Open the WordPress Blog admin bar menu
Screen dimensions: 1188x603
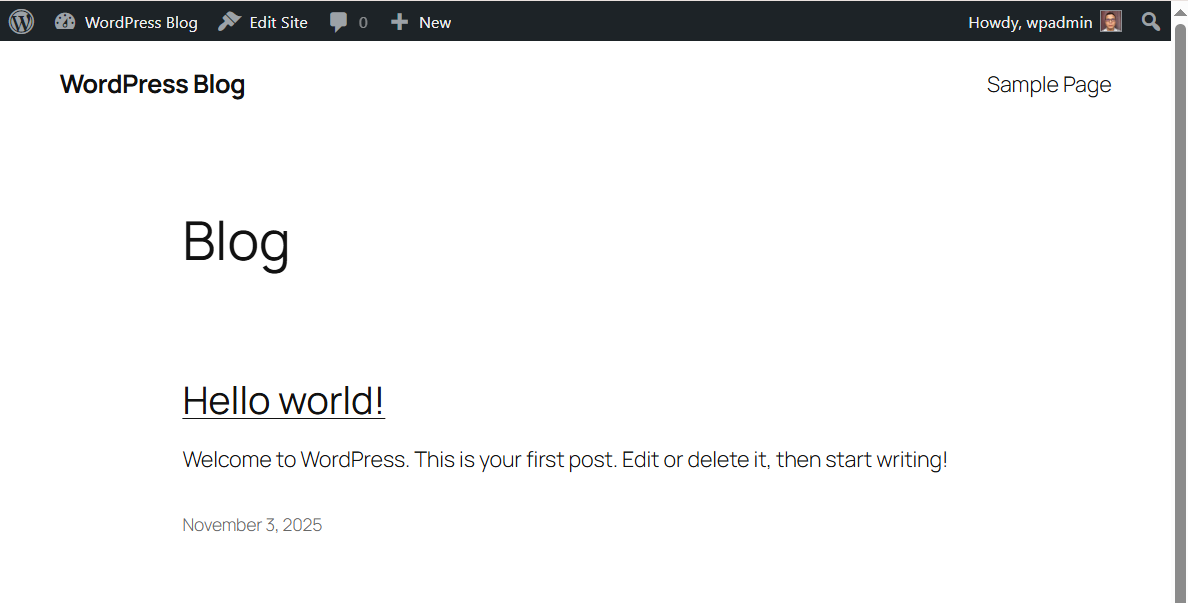141,22
